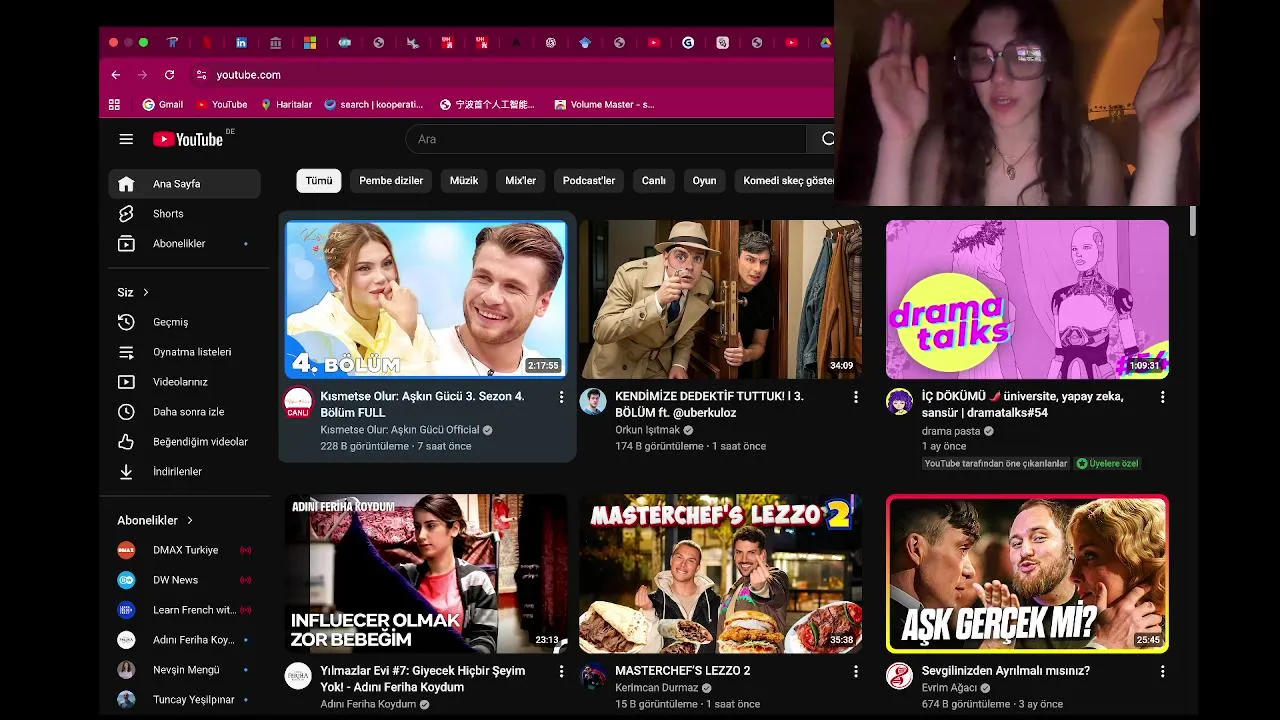Open DMAX Turkiye subscription channel

(185, 550)
